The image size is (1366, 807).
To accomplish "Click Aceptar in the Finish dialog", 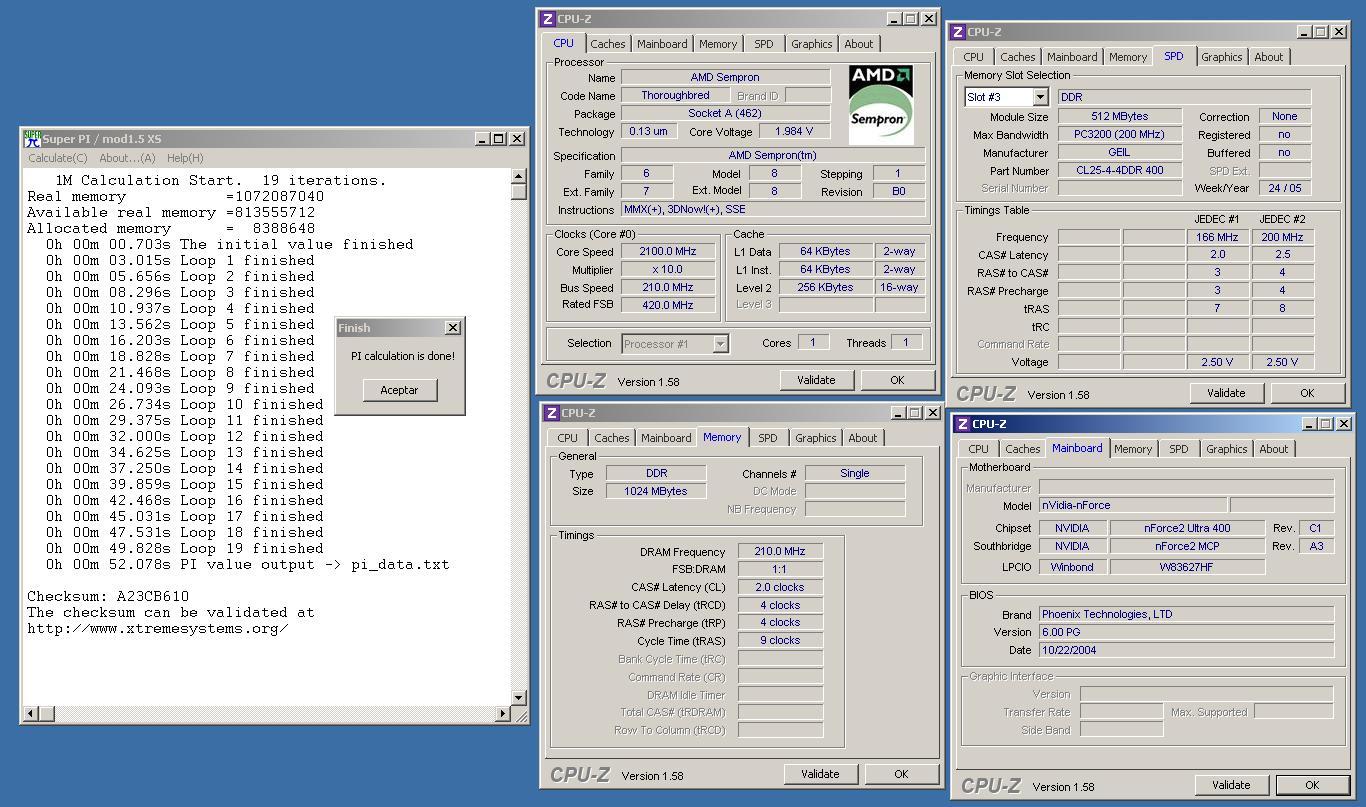I will (x=399, y=390).
